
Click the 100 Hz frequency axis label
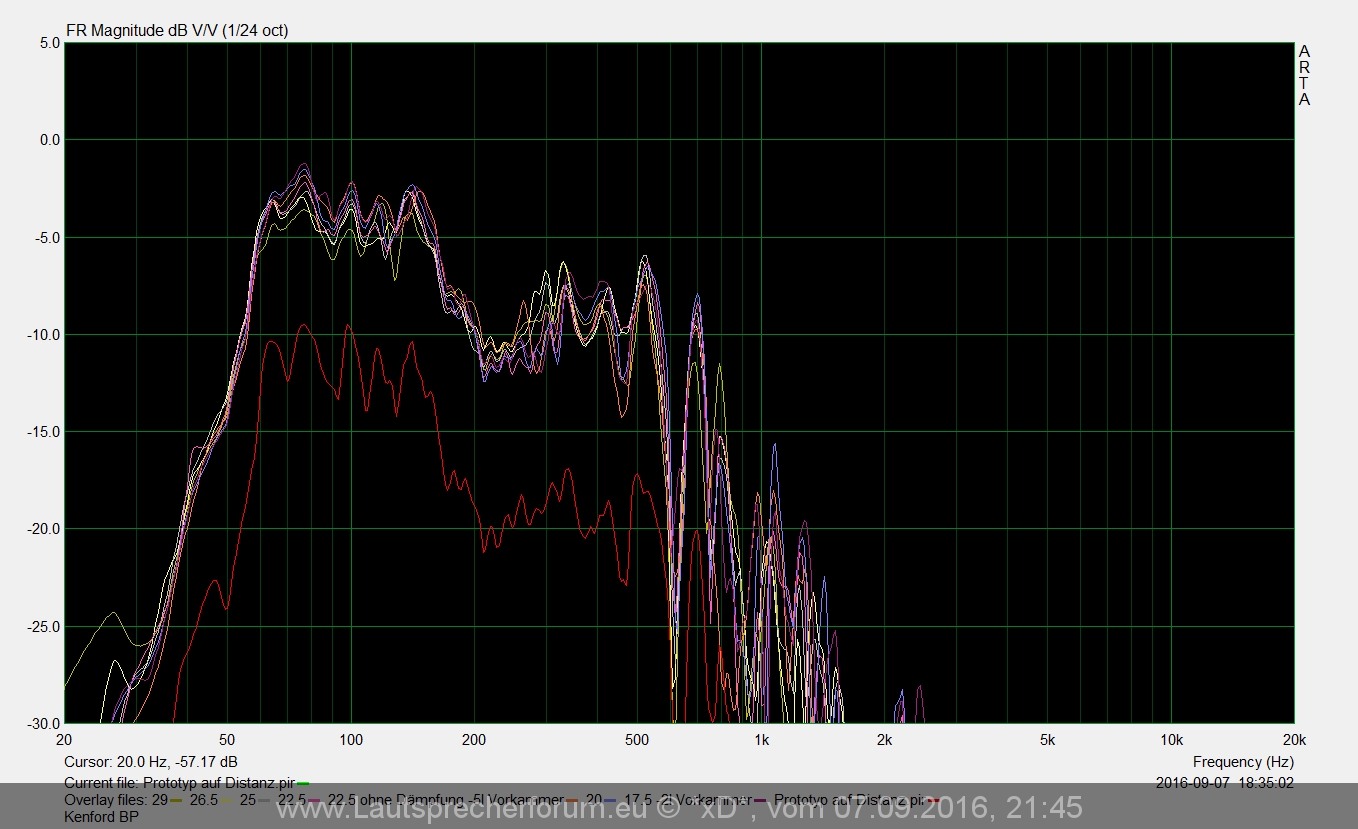(350, 740)
